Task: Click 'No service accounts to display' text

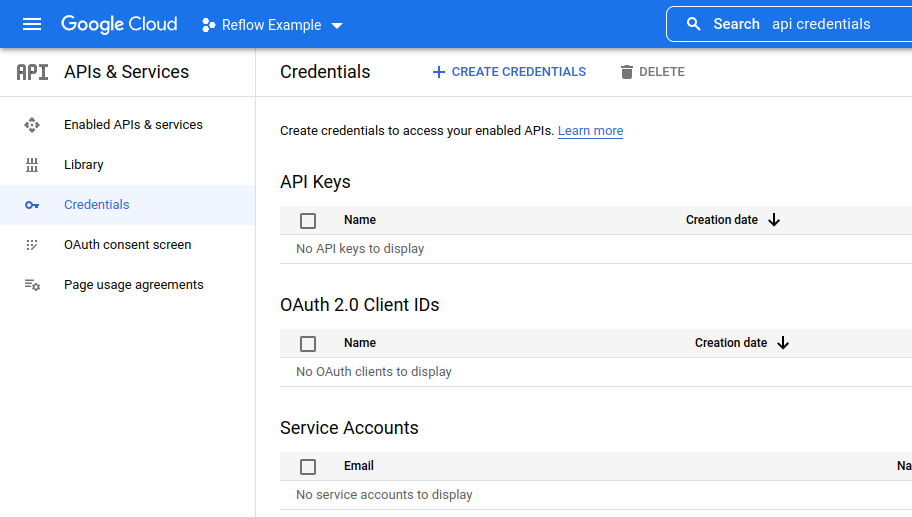Action: (384, 495)
